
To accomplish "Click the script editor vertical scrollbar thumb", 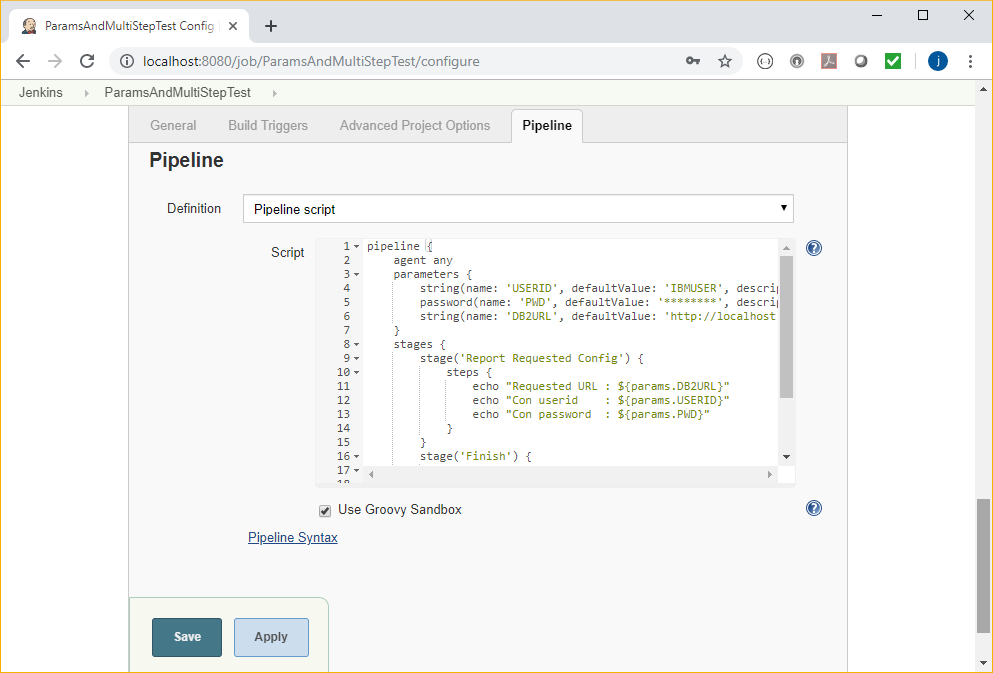I will [786, 327].
